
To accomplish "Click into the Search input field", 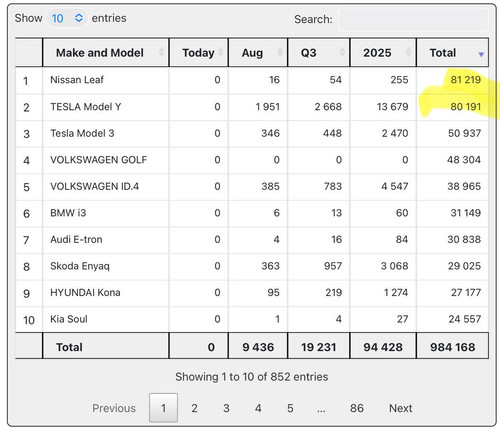I will coord(413,19).
